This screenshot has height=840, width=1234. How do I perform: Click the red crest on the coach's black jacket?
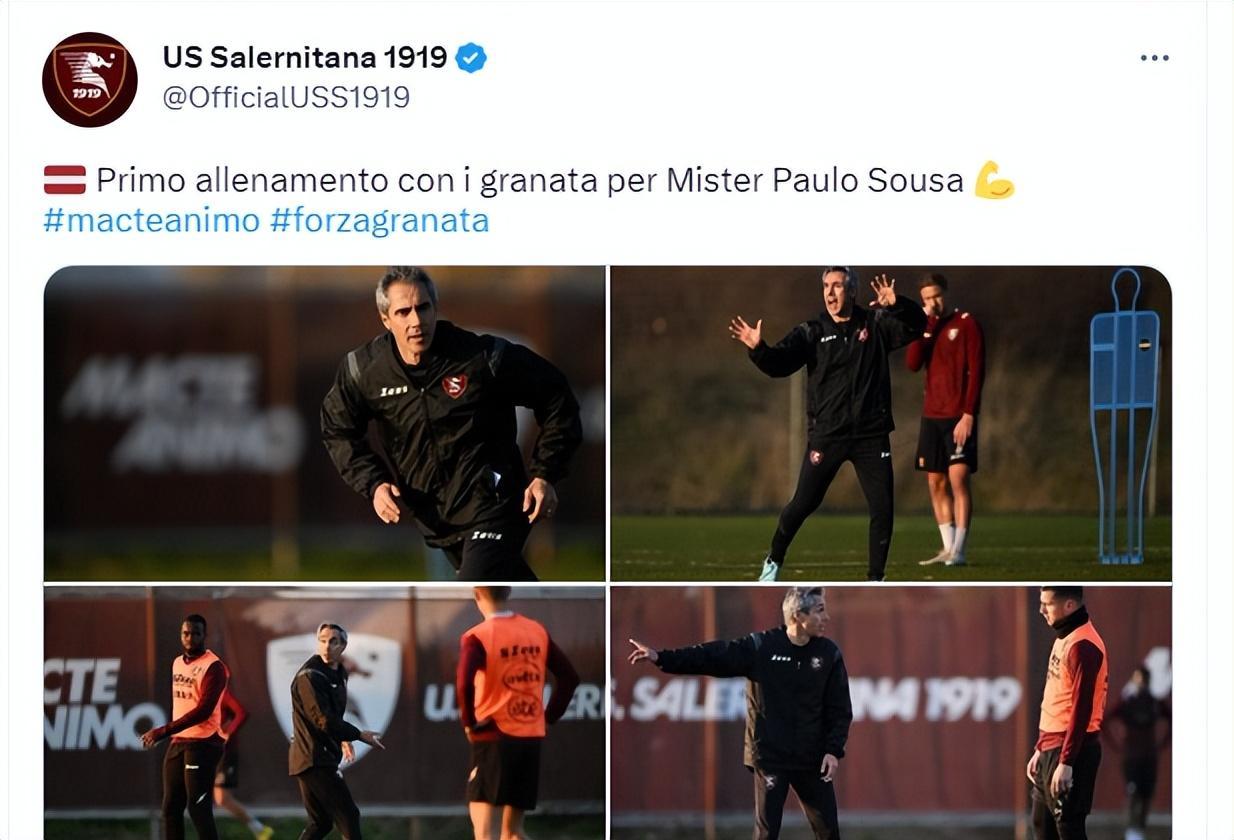[x=455, y=386]
